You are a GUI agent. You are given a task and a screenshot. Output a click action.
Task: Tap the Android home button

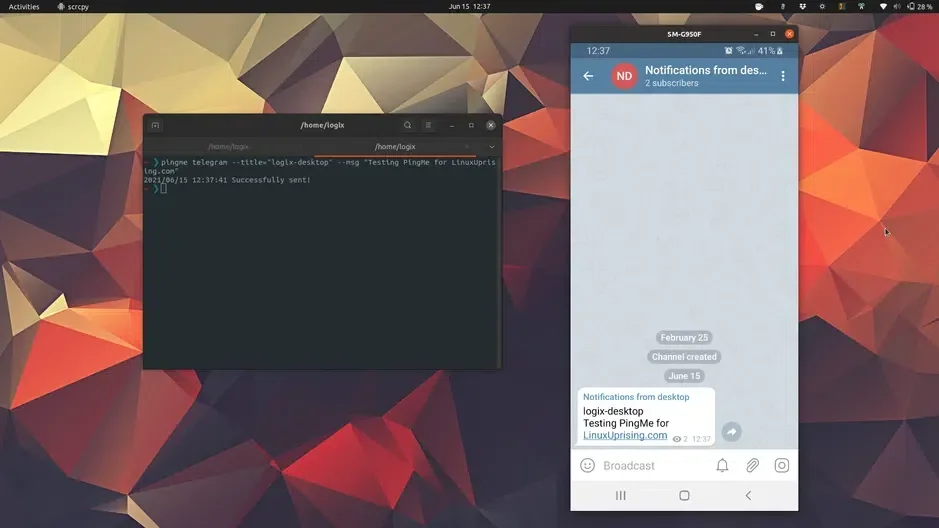click(x=684, y=495)
